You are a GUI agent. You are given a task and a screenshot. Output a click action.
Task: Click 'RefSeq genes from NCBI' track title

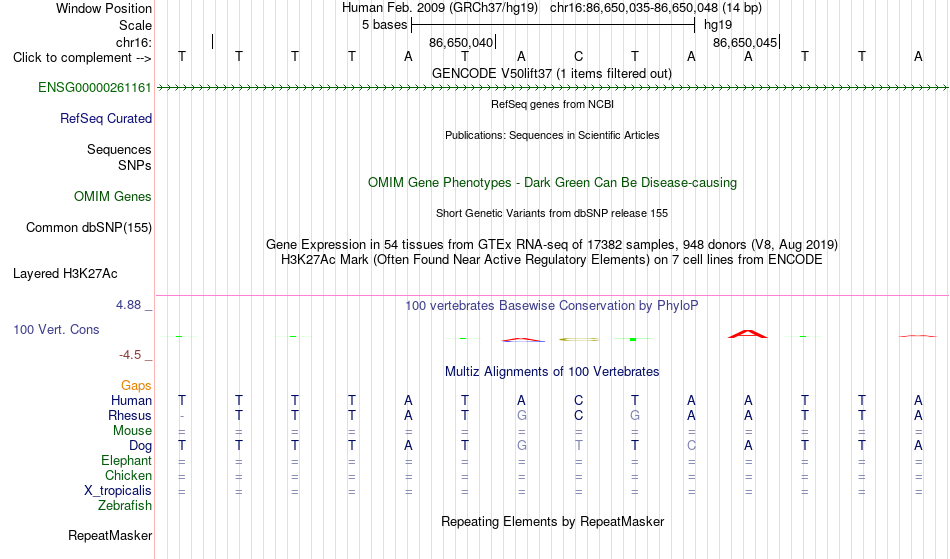(x=553, y=104)
